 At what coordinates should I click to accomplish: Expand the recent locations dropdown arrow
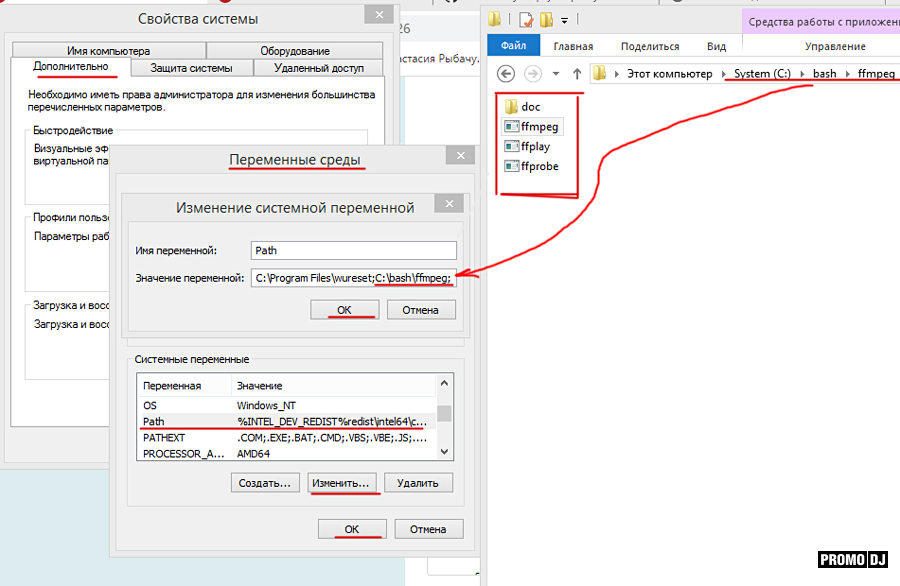point(557,74)
